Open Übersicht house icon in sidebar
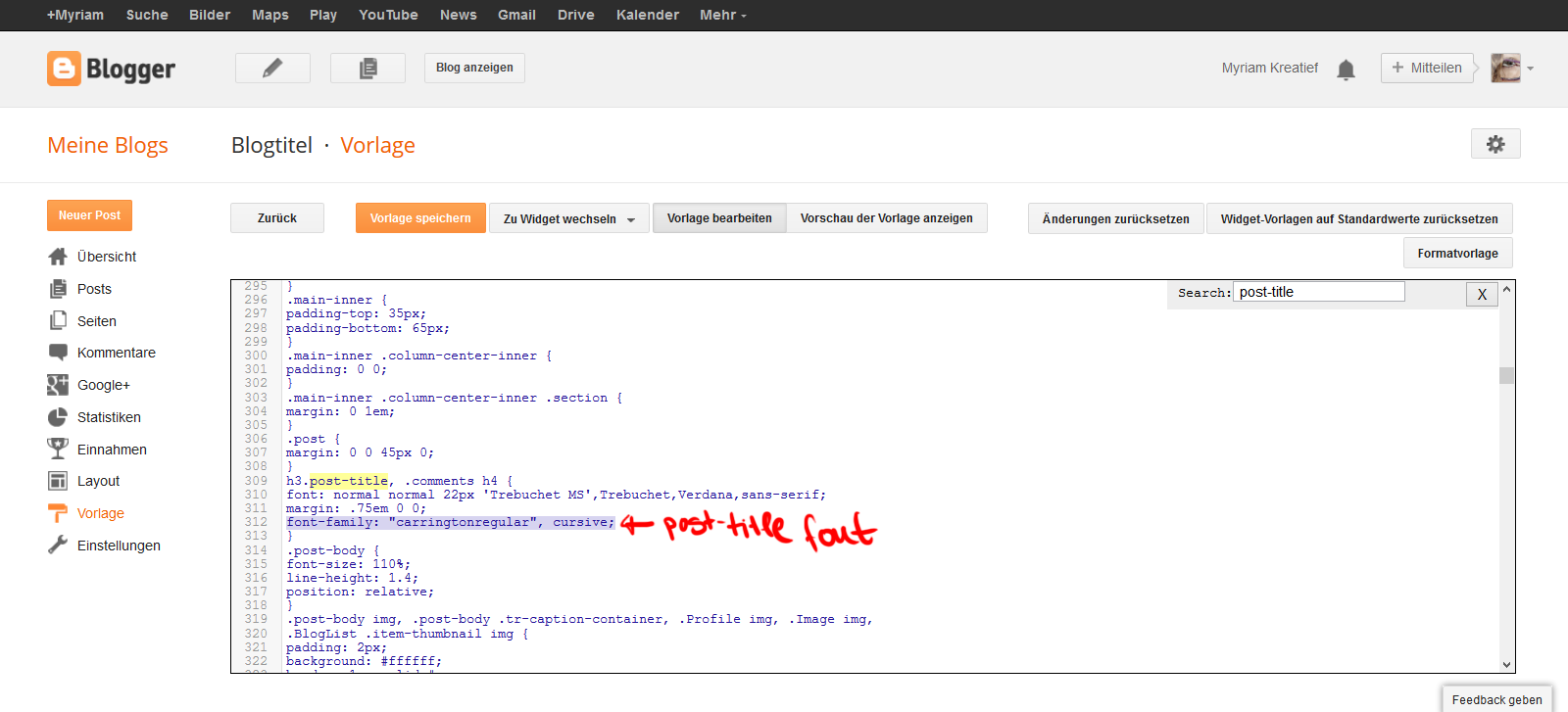The height and width of the screenshot is (712, 1568). tap(58, 257)
